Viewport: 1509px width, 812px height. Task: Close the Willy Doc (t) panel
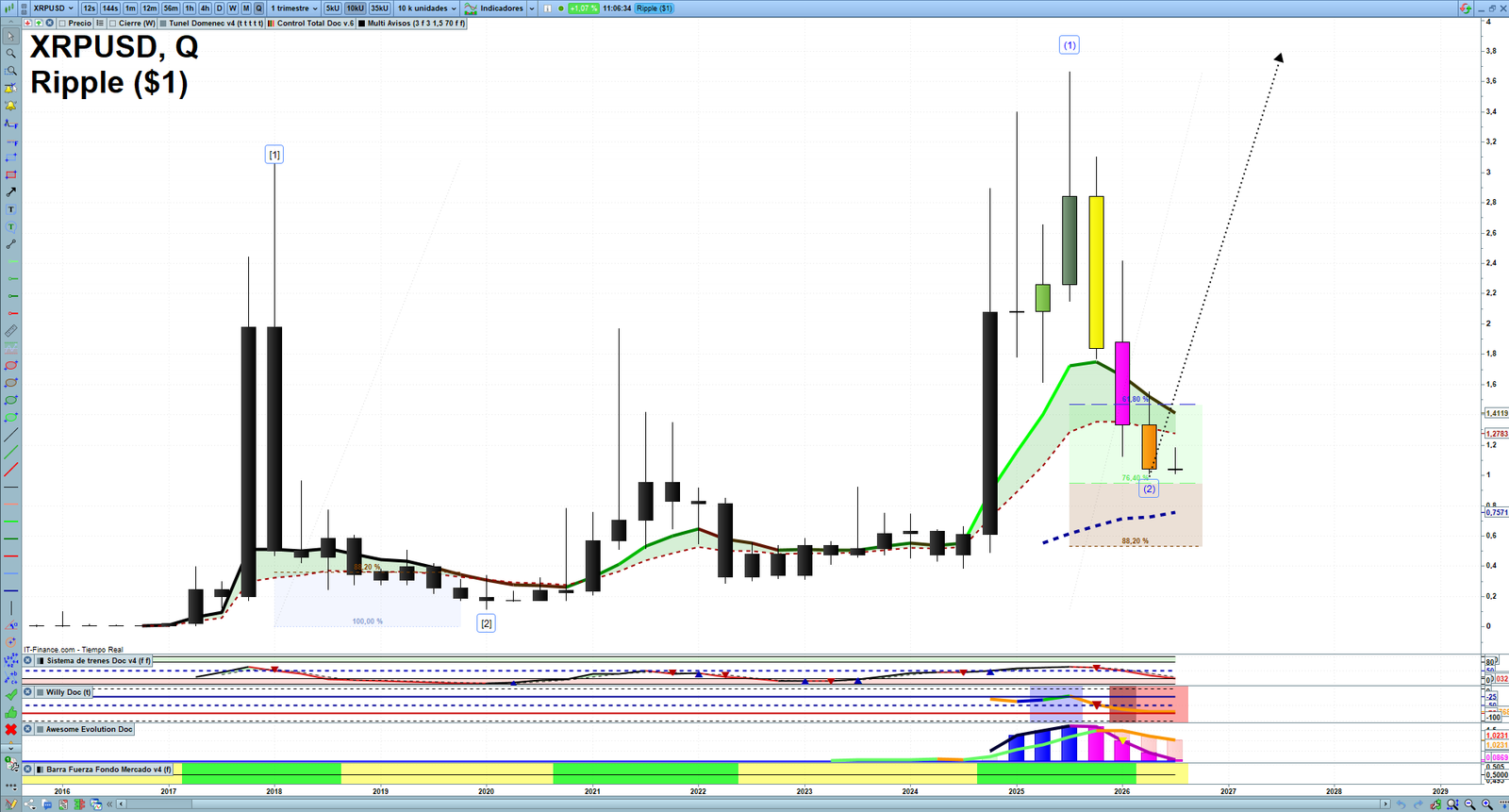pos(27,692)
